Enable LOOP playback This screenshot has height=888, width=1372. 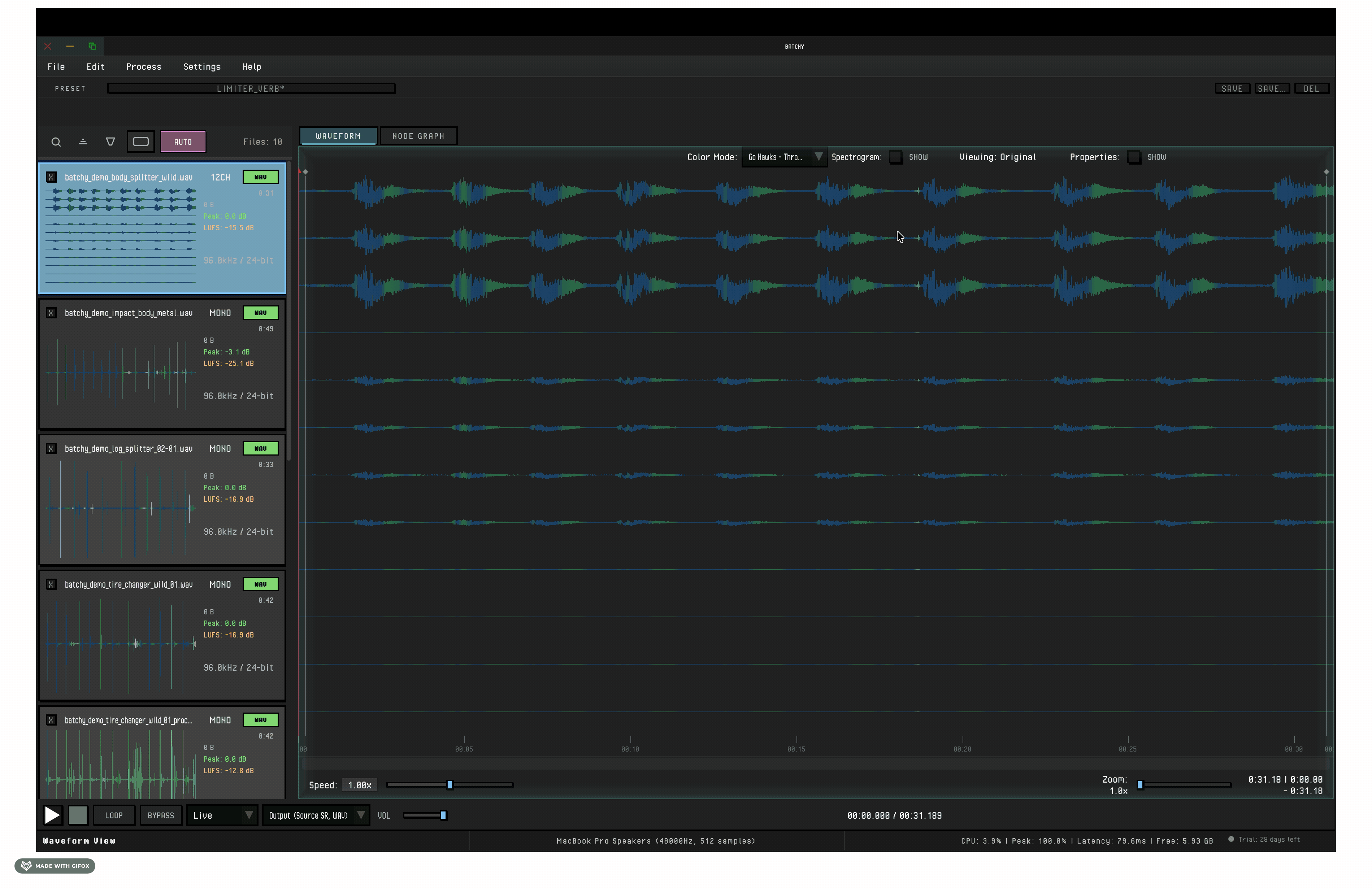(x=114, y=815)
